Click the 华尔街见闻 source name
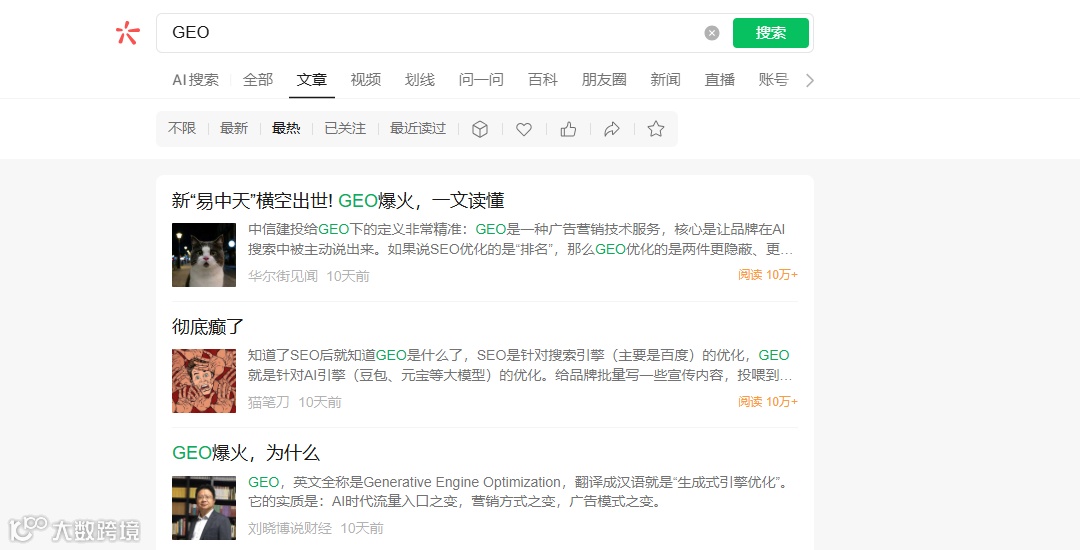This screenshot has height=550, width=1080. 283,276
